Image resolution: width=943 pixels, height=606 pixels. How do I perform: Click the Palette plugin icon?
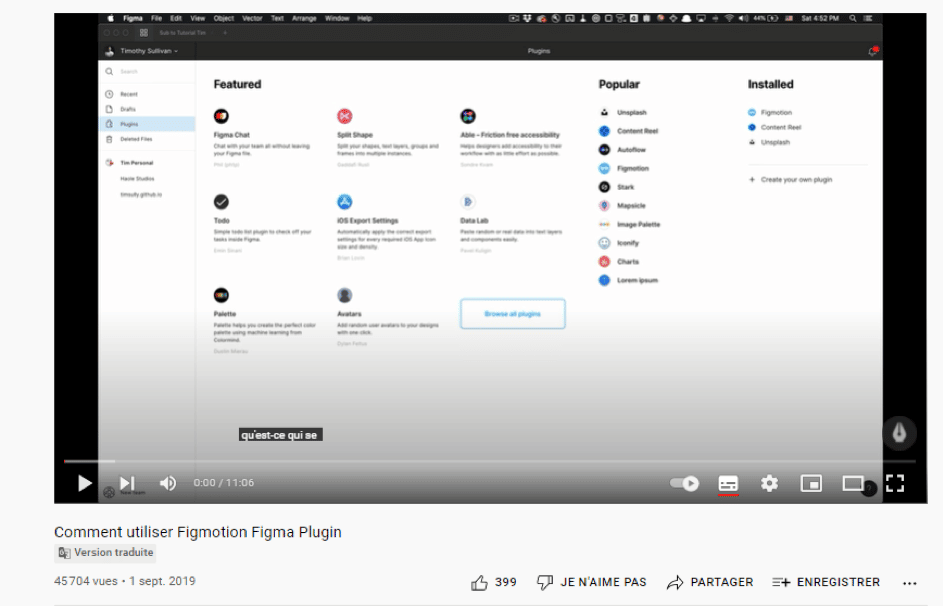pyautogui.click(x=221, y=295)
